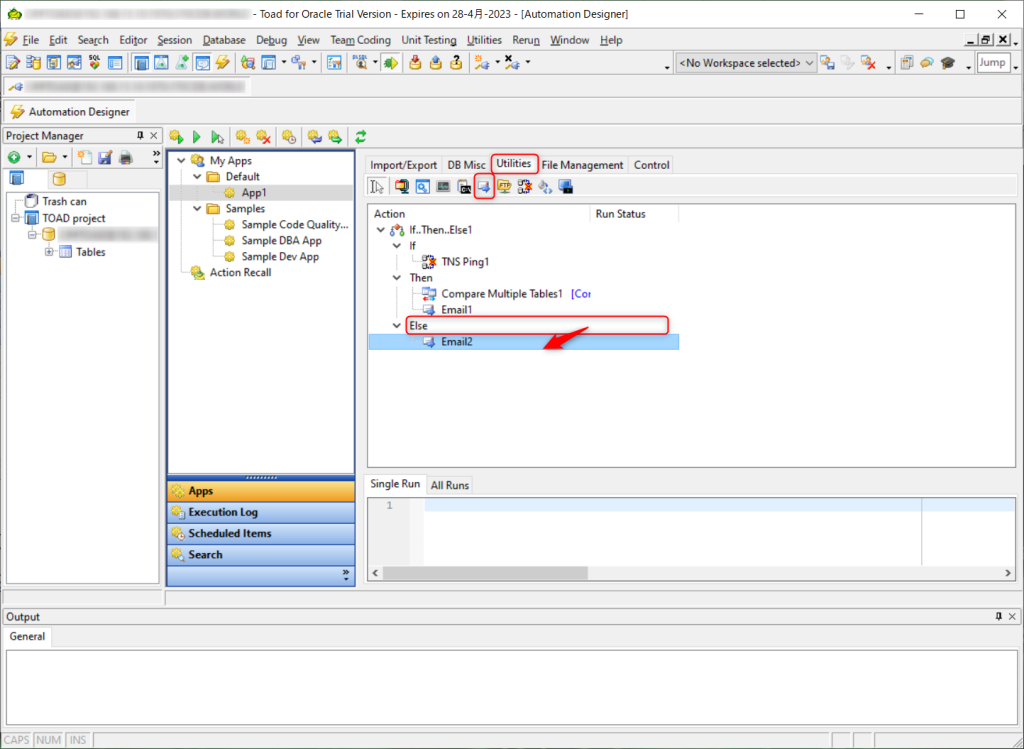Click the printer icon in Project Manager

(125, 157)
